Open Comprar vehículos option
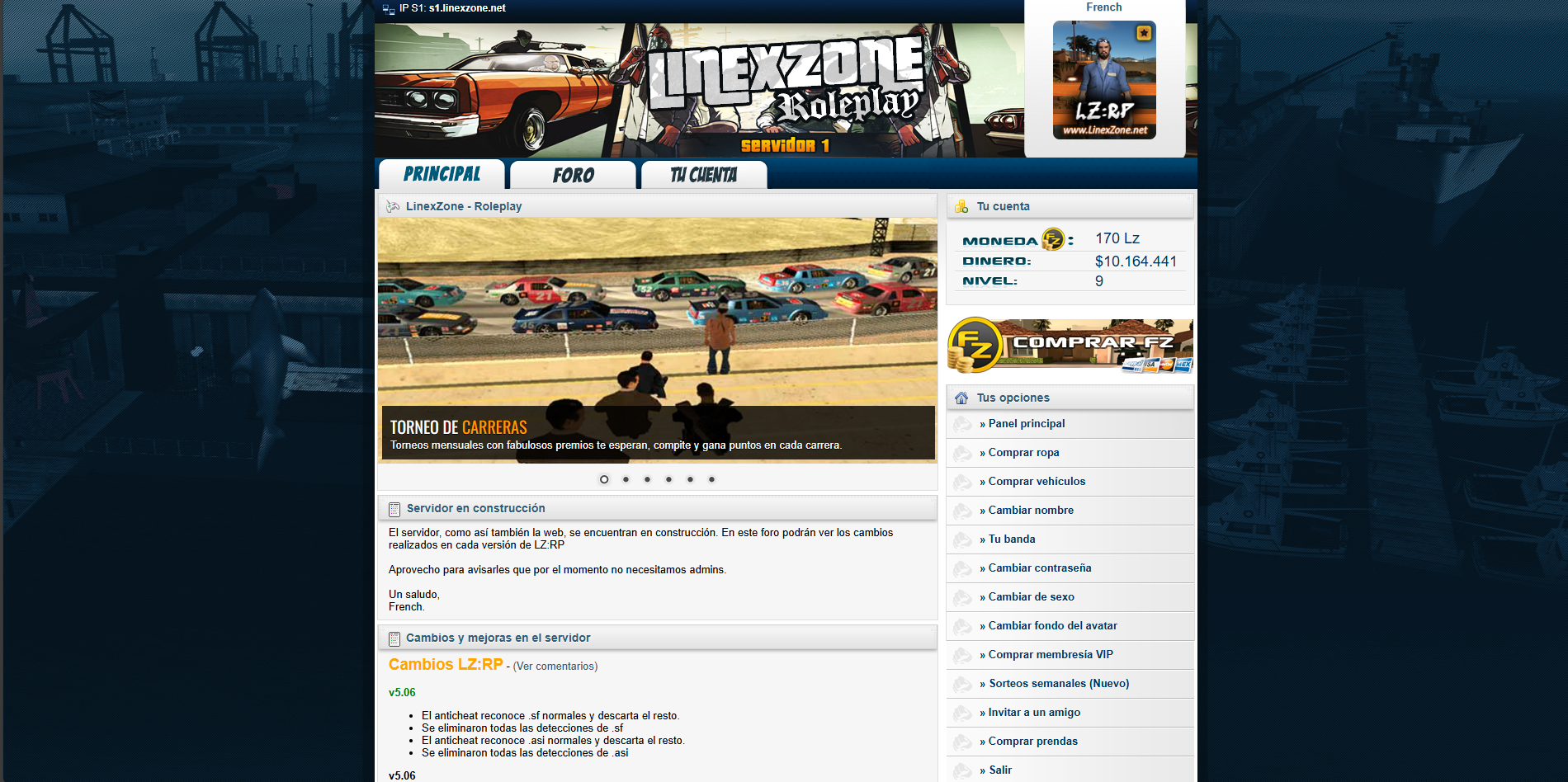This screenshot has height=782, width=1568. [1037, 482]
